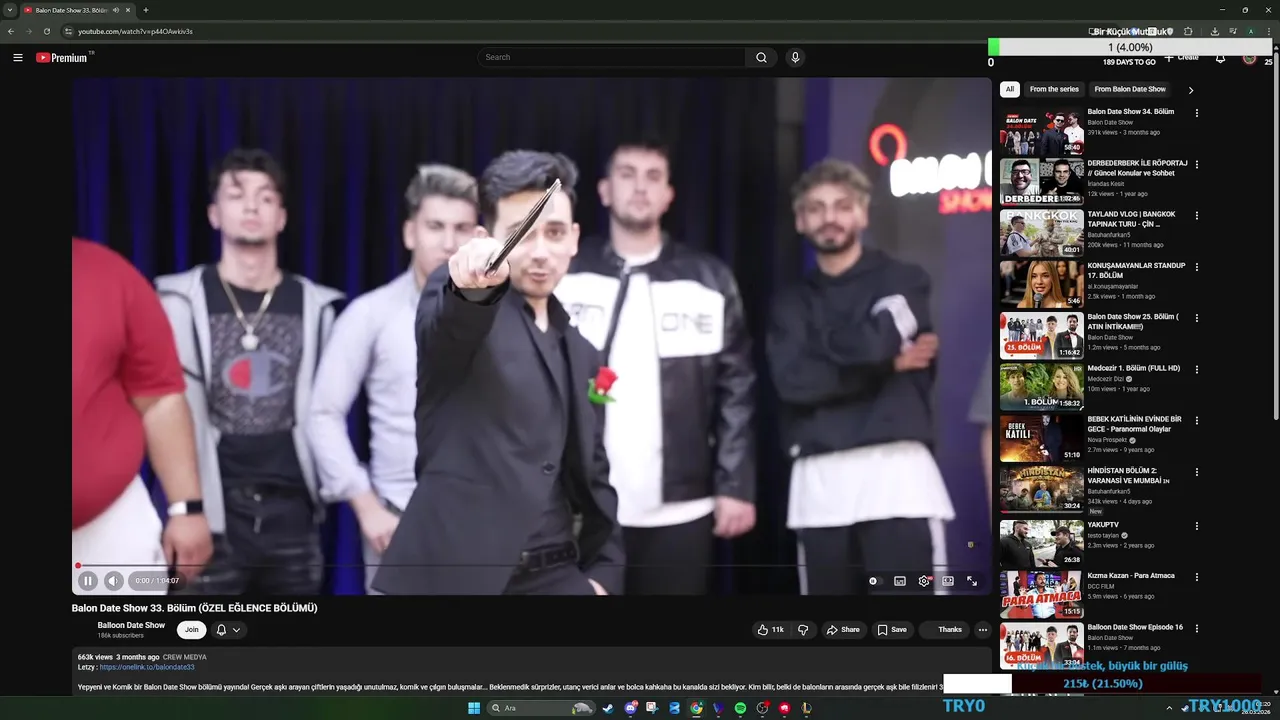Open Chrome extensions puzzle icon

(1188, 31)
